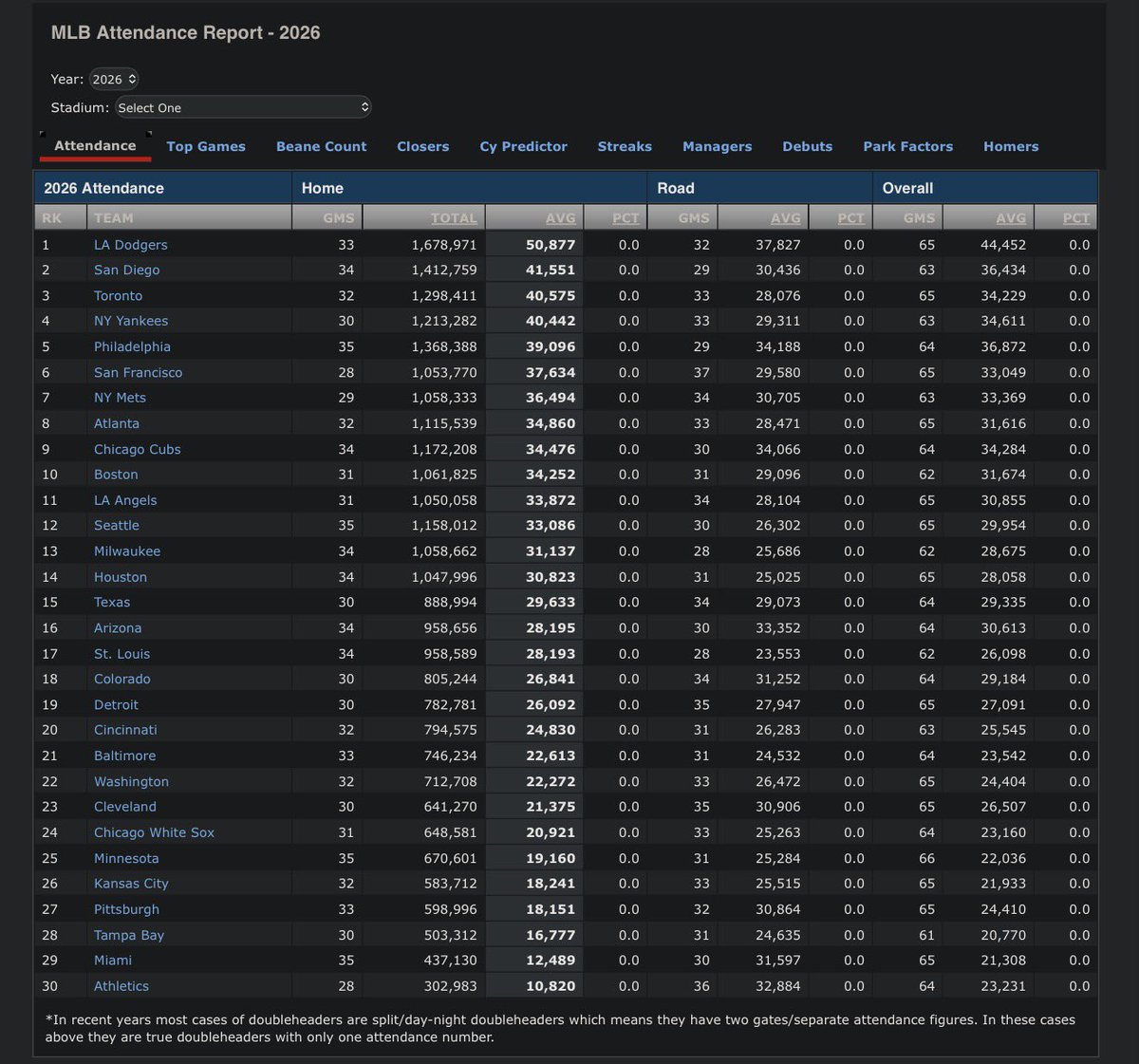Open the Cleveland team link
Image resolution: width=1139 pixels, height=1064 pixels.
pos(125,807)
